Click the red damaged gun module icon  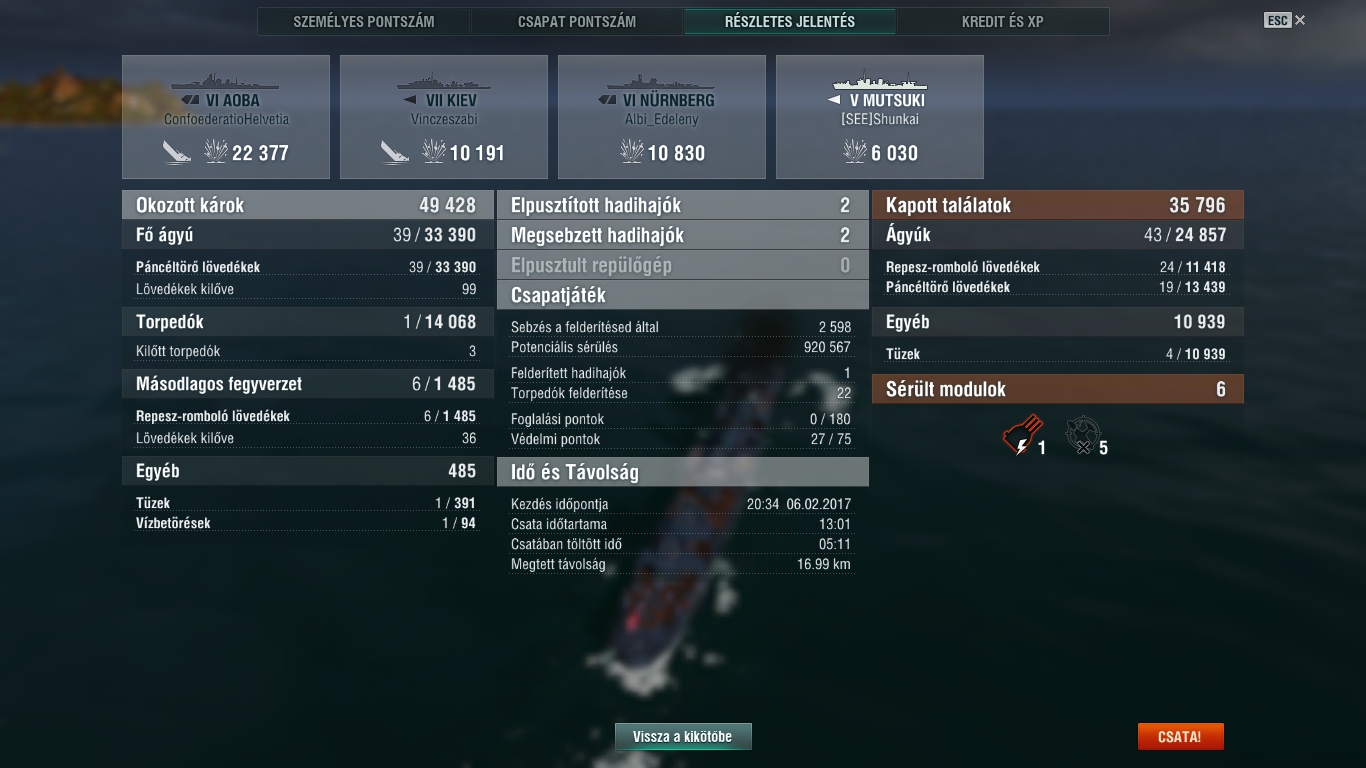click(1022, 437)
